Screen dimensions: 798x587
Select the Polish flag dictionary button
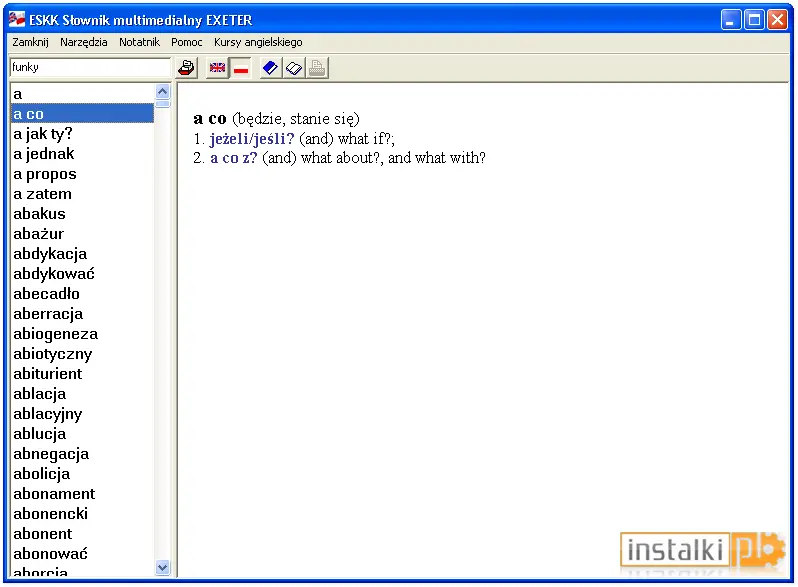pos(241,68)
